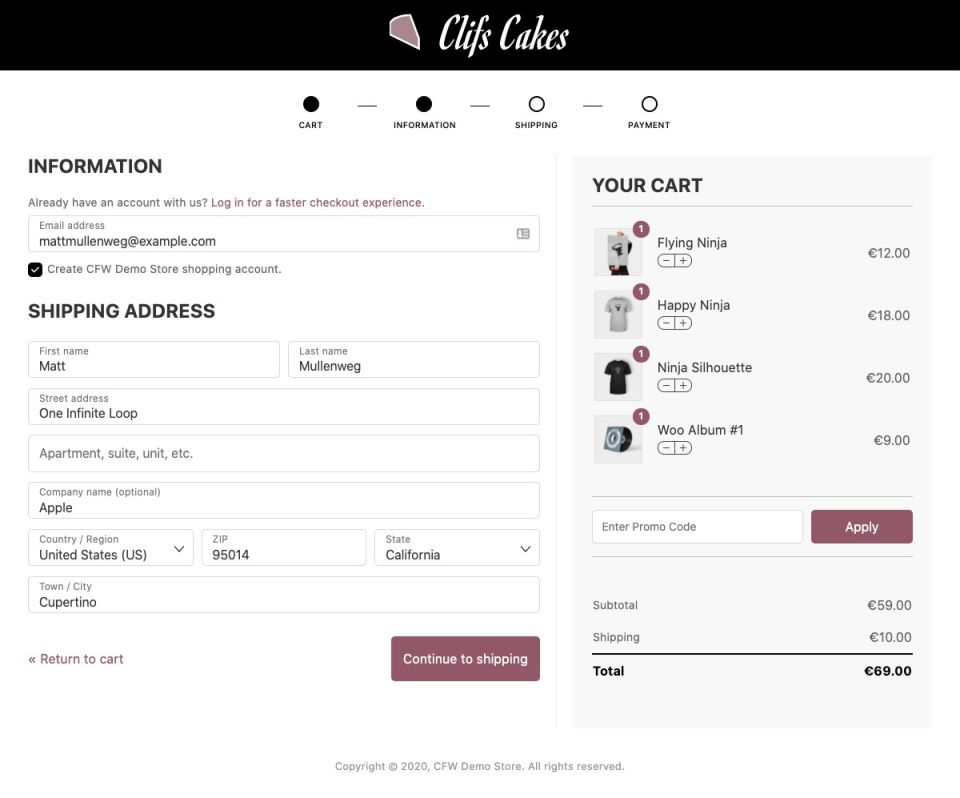
Task: Click the Log in for faster checkout link
Action: coord(316,202)
